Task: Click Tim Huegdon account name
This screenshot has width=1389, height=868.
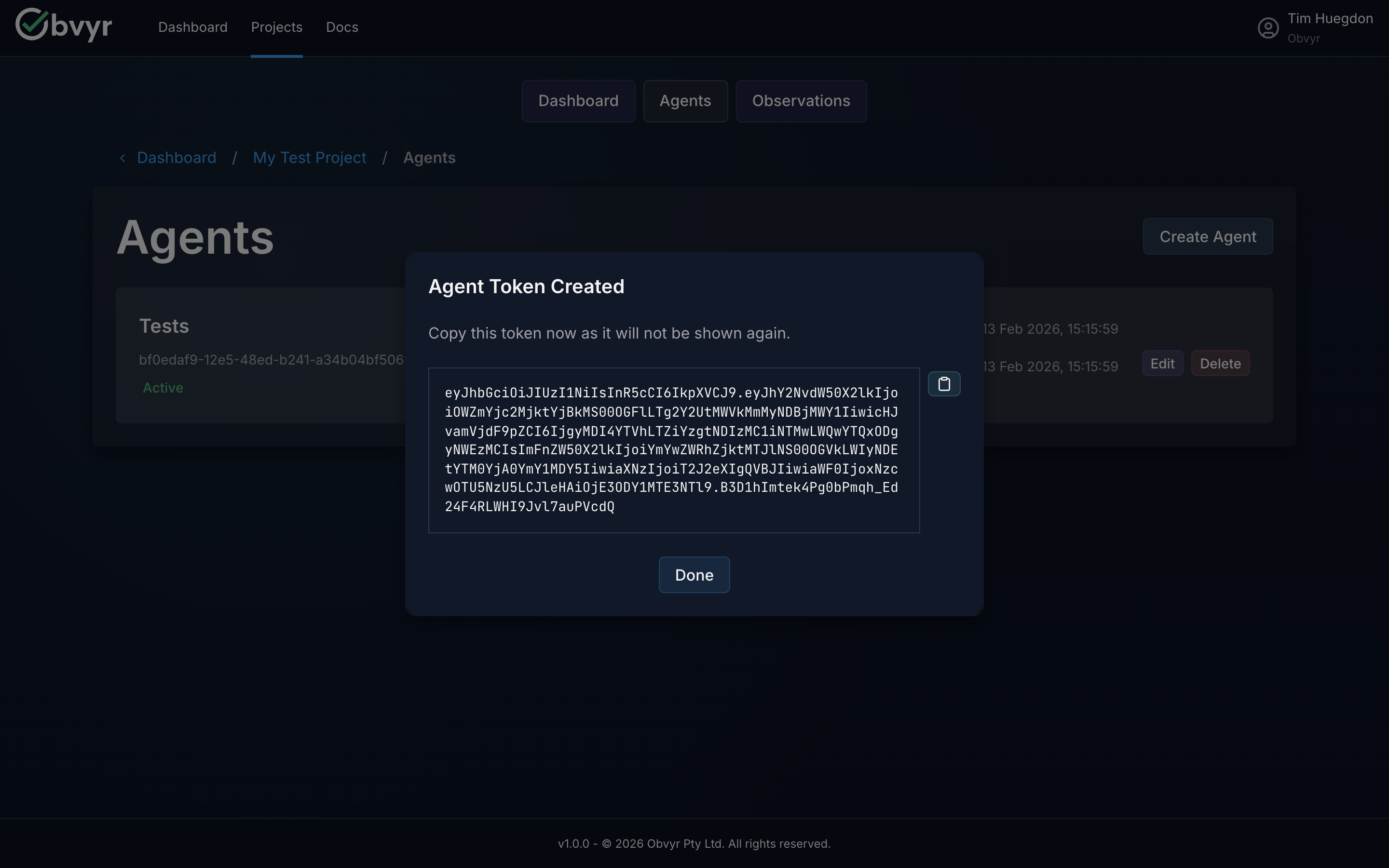Action: point(1331,18)
